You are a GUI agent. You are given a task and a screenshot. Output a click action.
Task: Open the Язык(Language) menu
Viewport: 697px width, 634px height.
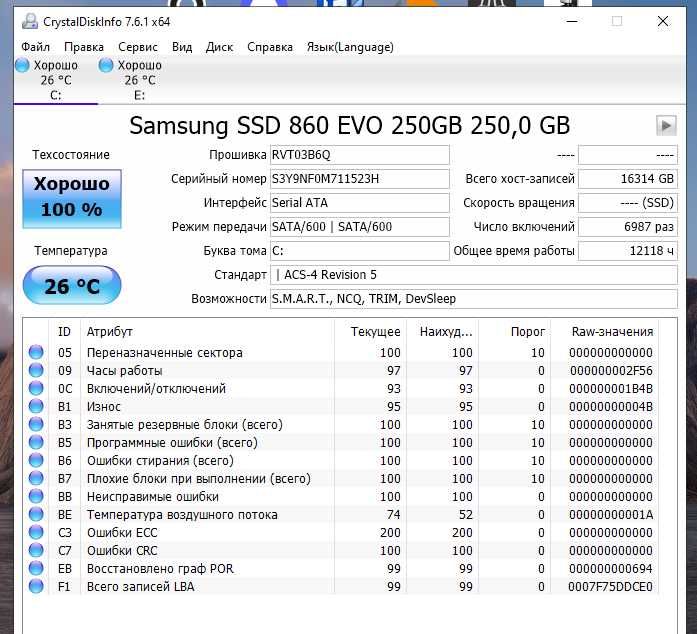[x=350, y=47]
